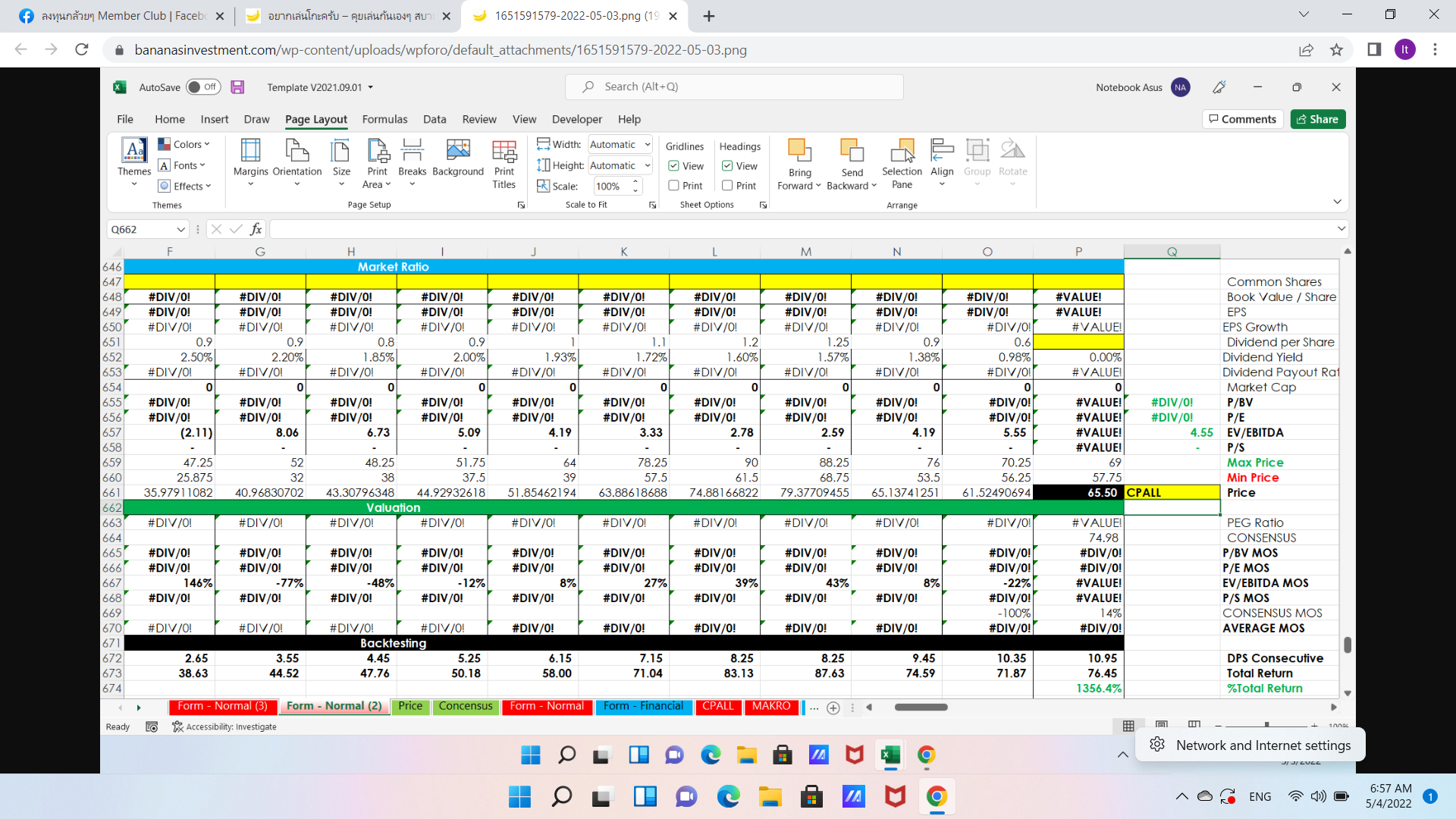1456x819 pixels.
Task: Uncheck the Gridlines View checkbox
Action: [x=673, y=166]
